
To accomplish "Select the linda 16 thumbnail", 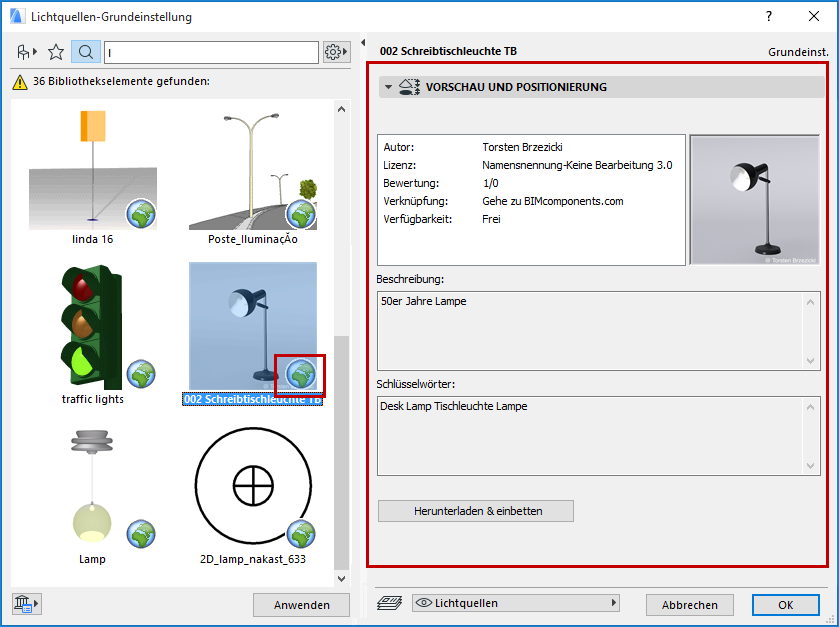I will (x=93, y=170).
